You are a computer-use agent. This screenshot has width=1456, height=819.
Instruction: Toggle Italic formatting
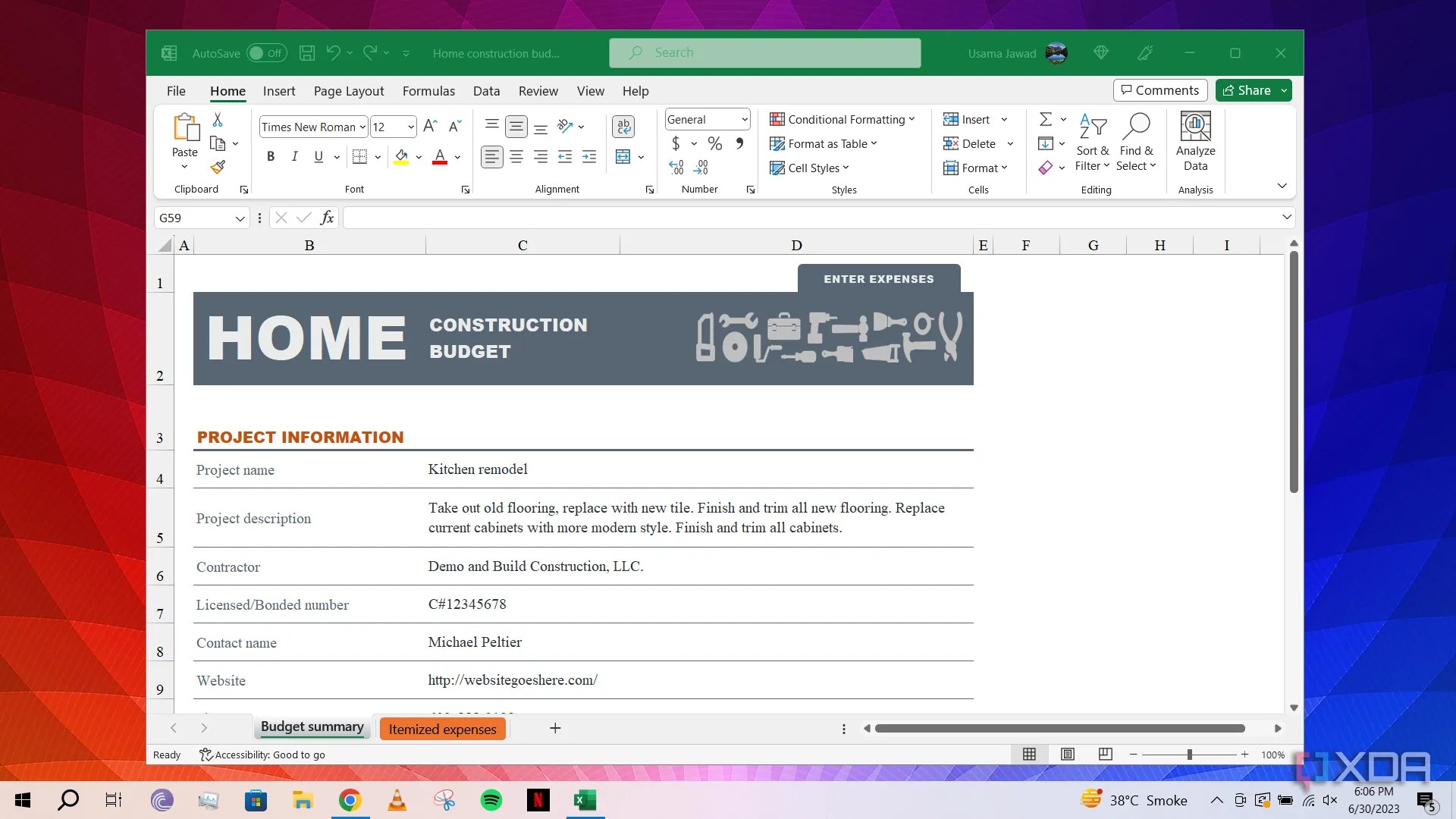294,156
